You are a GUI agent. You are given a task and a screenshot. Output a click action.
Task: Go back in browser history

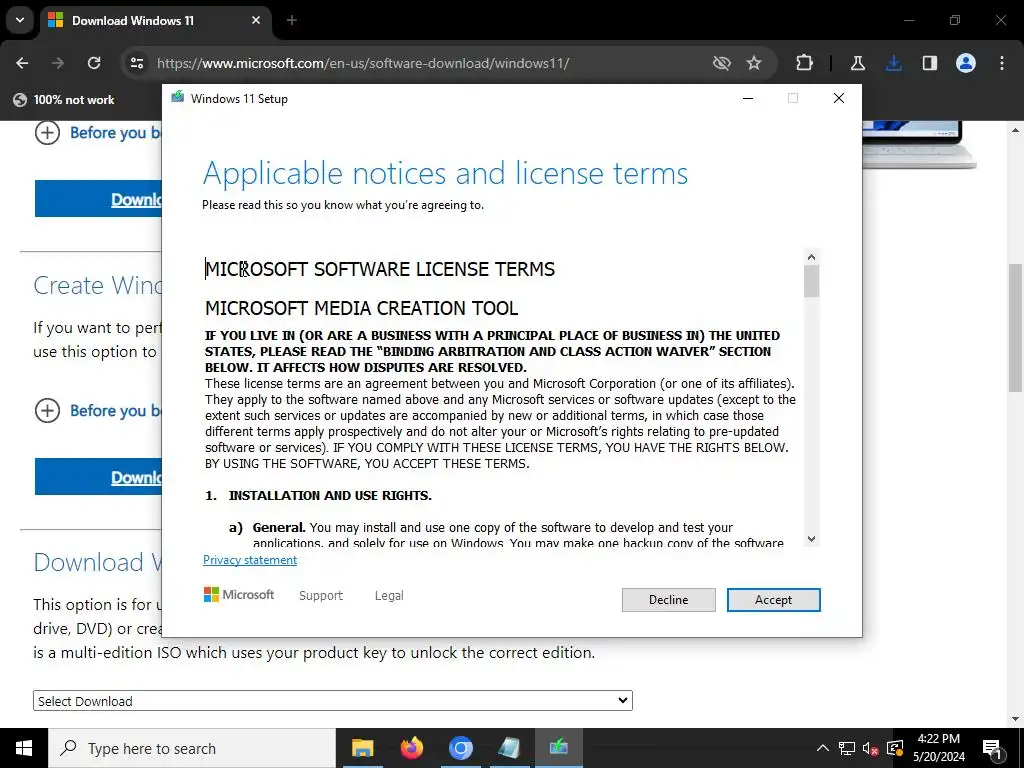[22, 63]
